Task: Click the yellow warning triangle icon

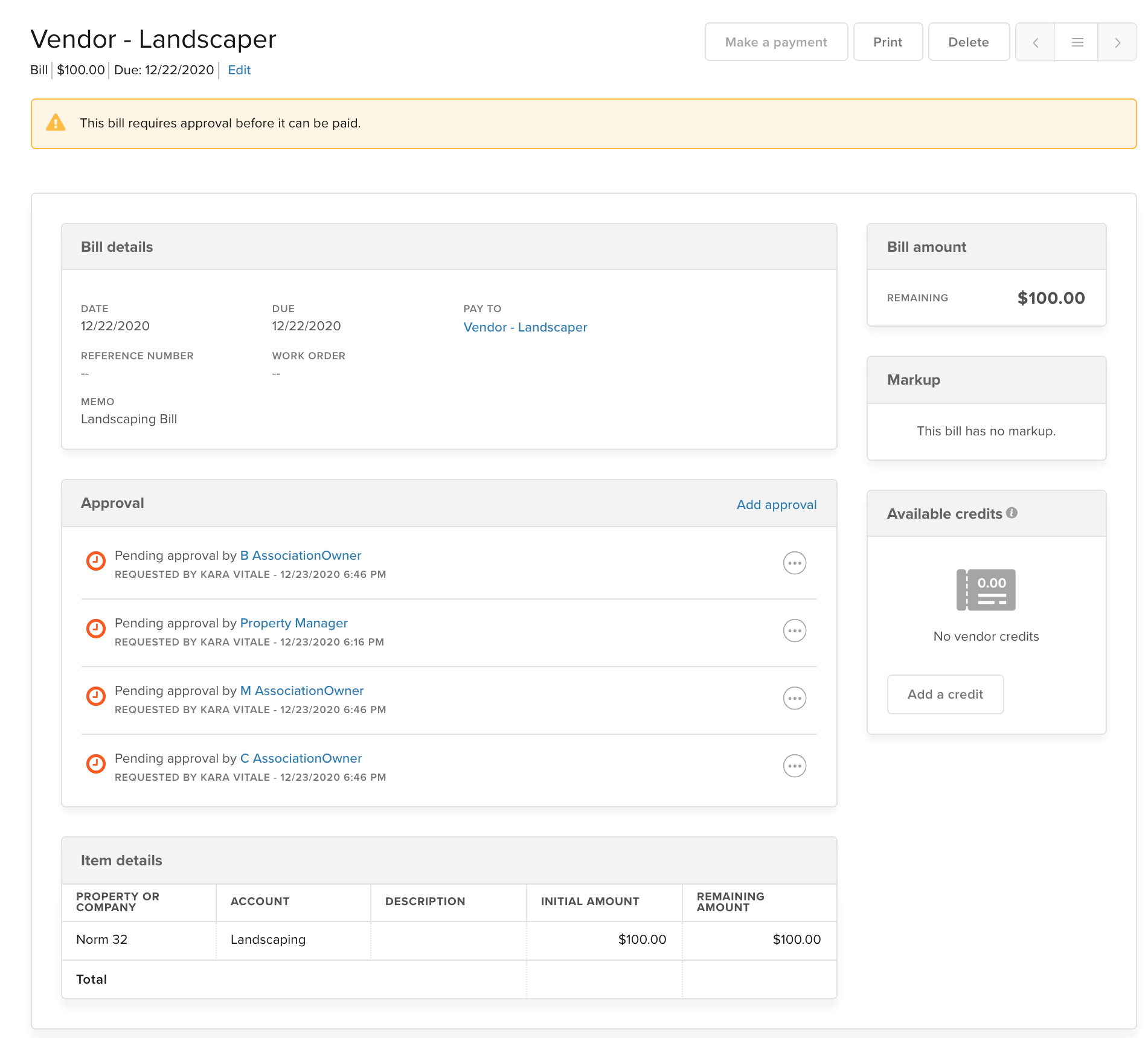Action: (x=56, y=123)
